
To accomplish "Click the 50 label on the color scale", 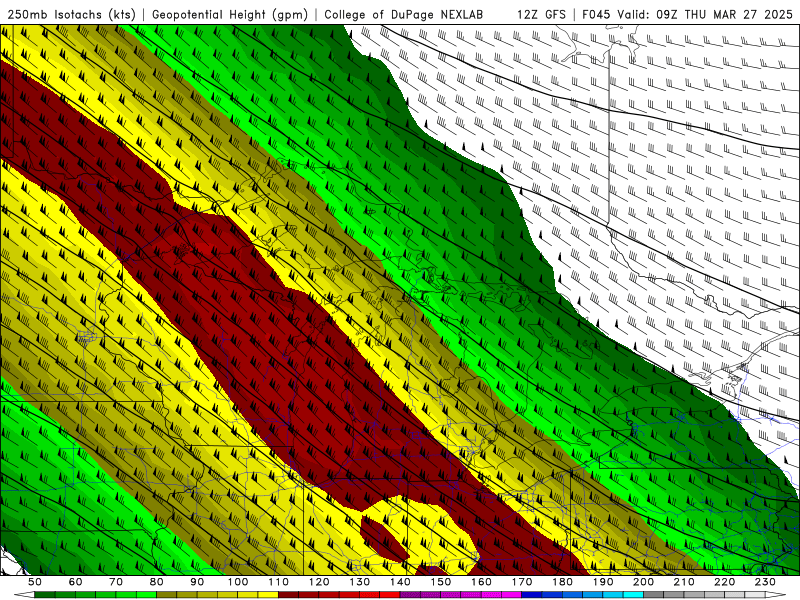I will click(35, 582).
